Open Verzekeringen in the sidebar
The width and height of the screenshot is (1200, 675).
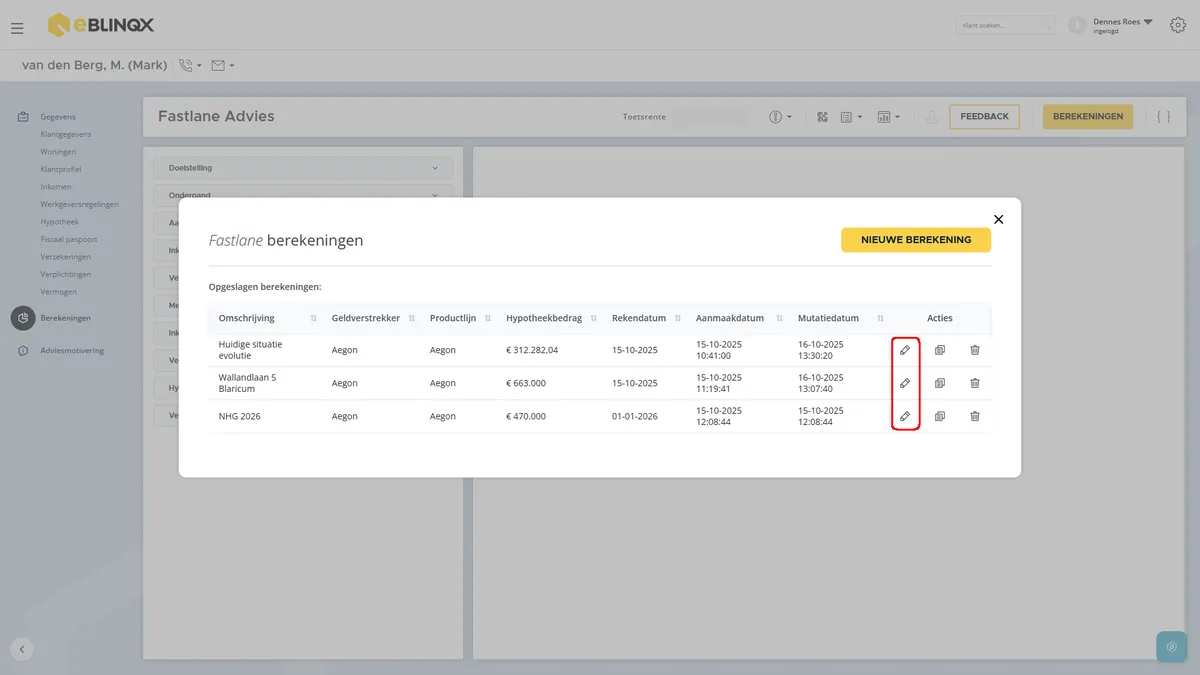coord(65,257)
